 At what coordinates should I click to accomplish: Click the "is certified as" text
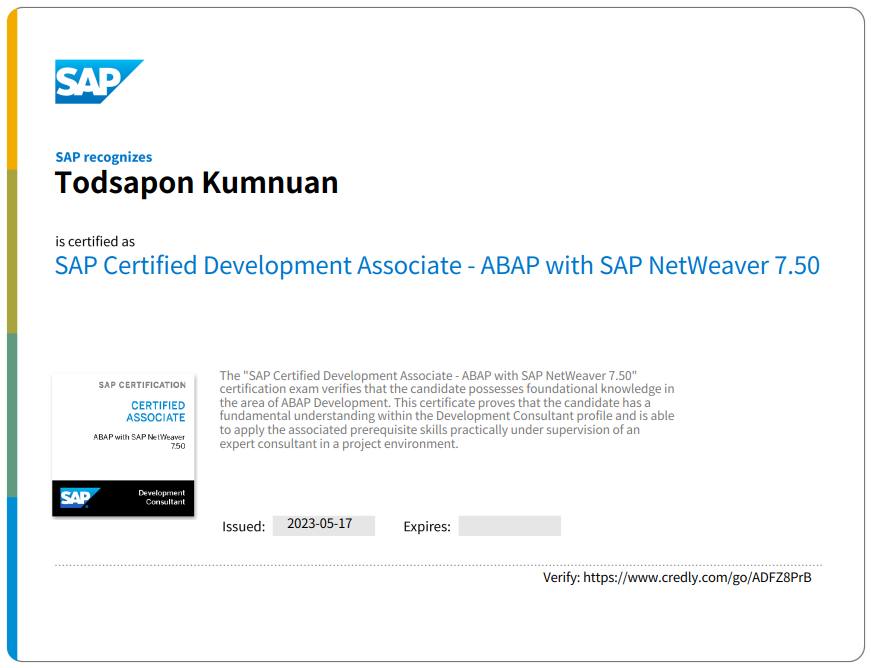[x=95, y=241]
